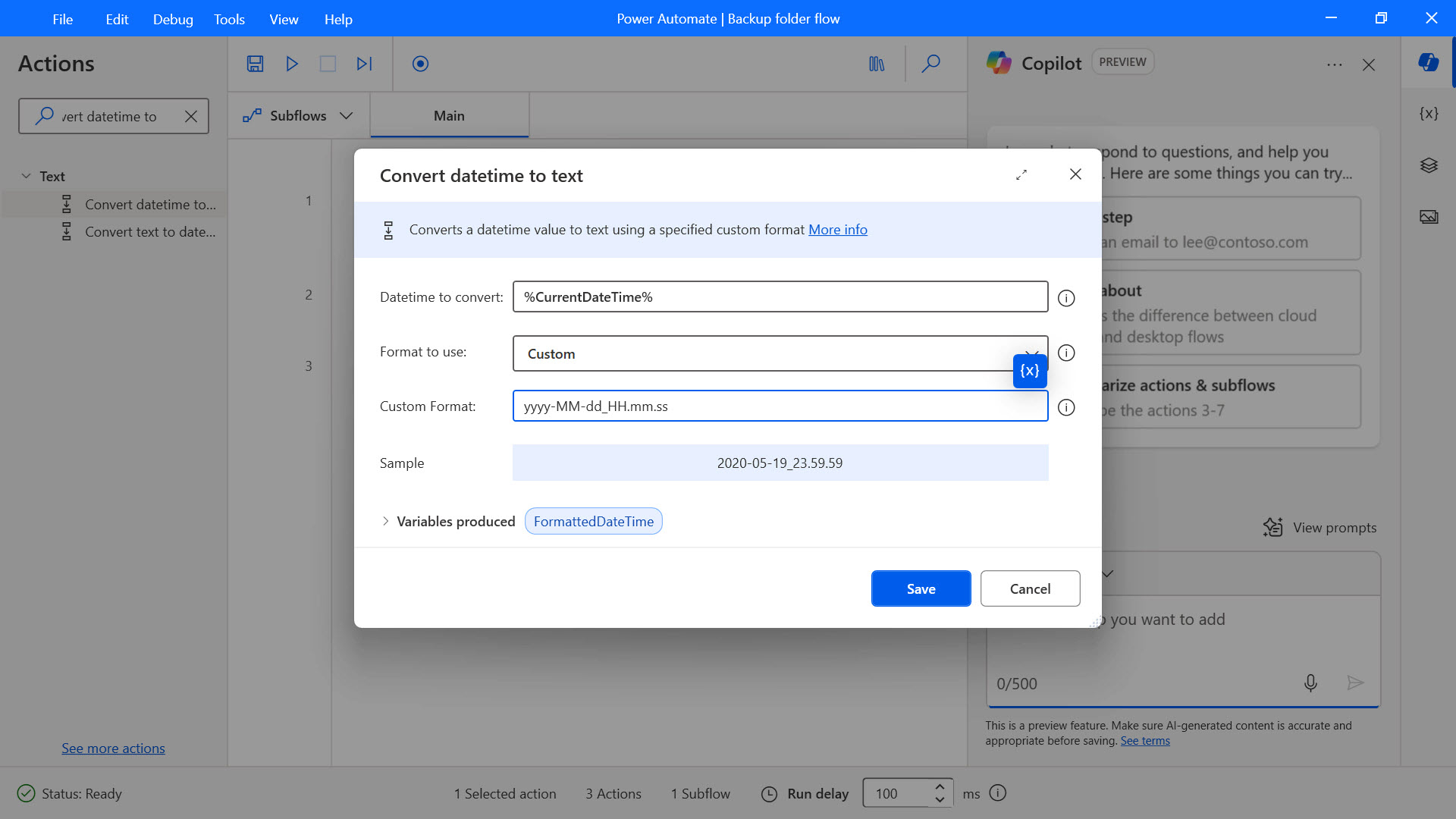Run the flow with the play icon
The image size is (1456, 819).
click(x=291, y=64)
